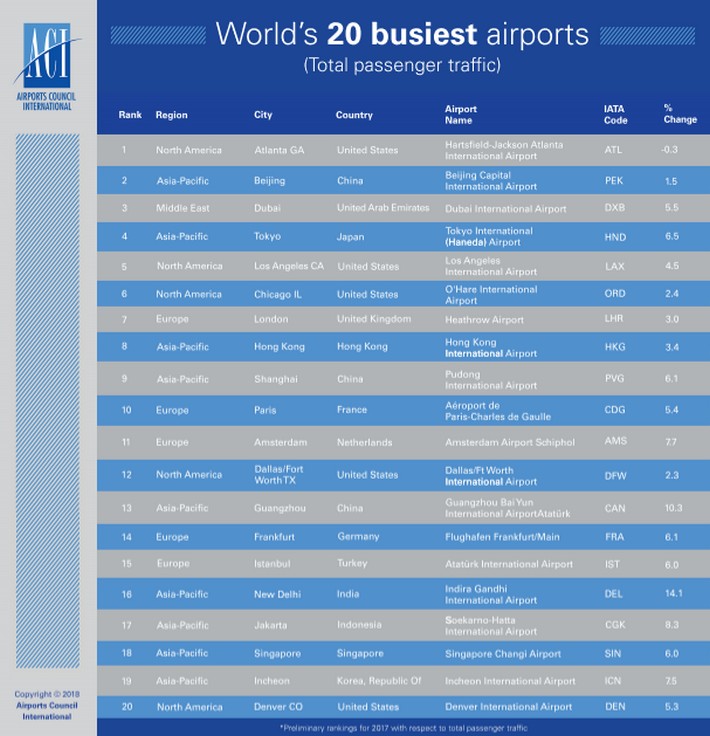This screenshot has height=736, width=710.
Task: Click the 'ATL' IATA code
Action: pos(613,150)
